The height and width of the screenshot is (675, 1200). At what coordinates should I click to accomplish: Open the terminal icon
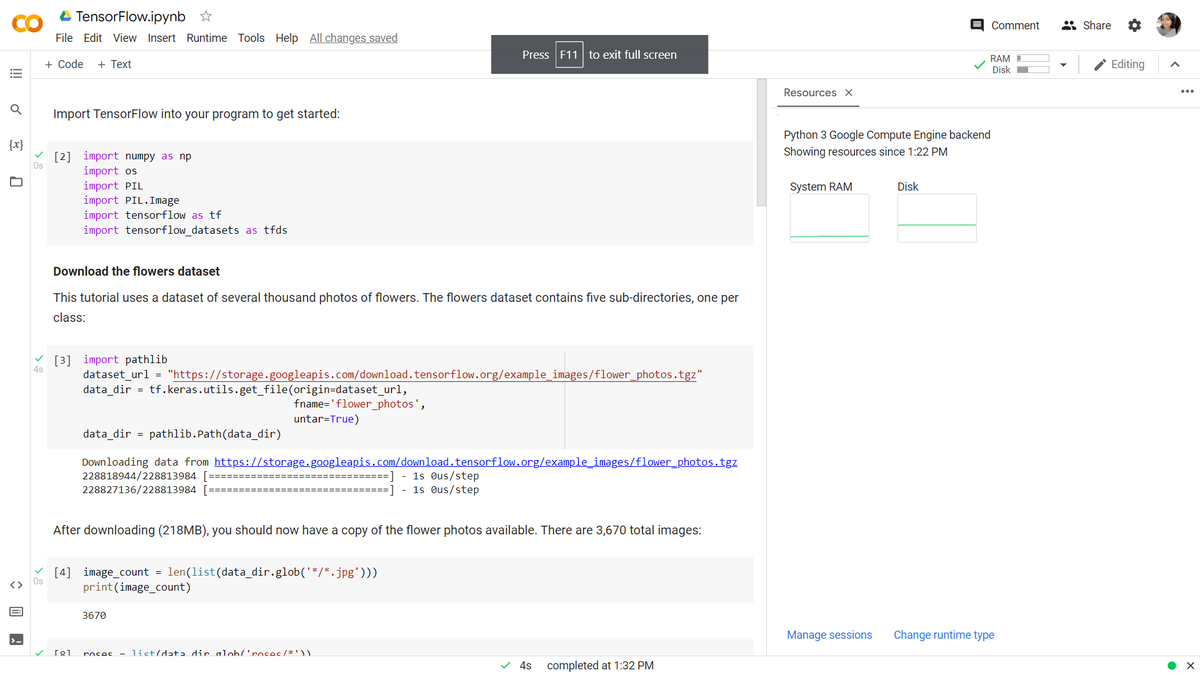tap(16, 640)
